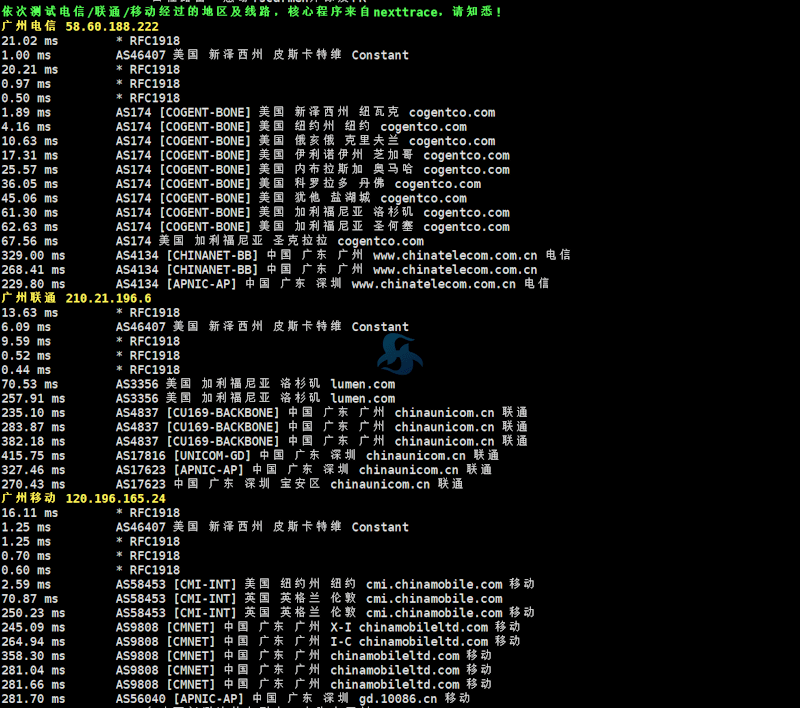Select '芝加哥' in the 17.31 ms row
The image size is (800, 708).
[393, 155]
